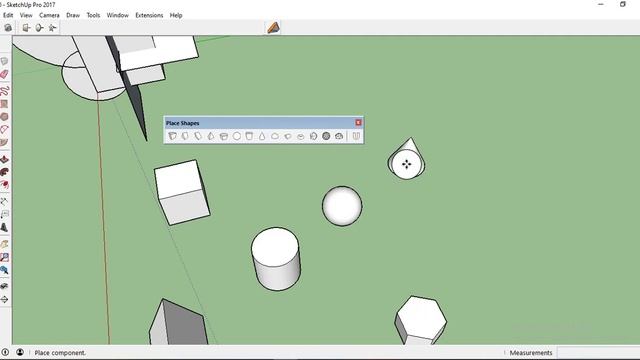Select the Helix spiral icon in Place Shapes
The width and height of the screenshot is (640, 360).
(313, 136)
